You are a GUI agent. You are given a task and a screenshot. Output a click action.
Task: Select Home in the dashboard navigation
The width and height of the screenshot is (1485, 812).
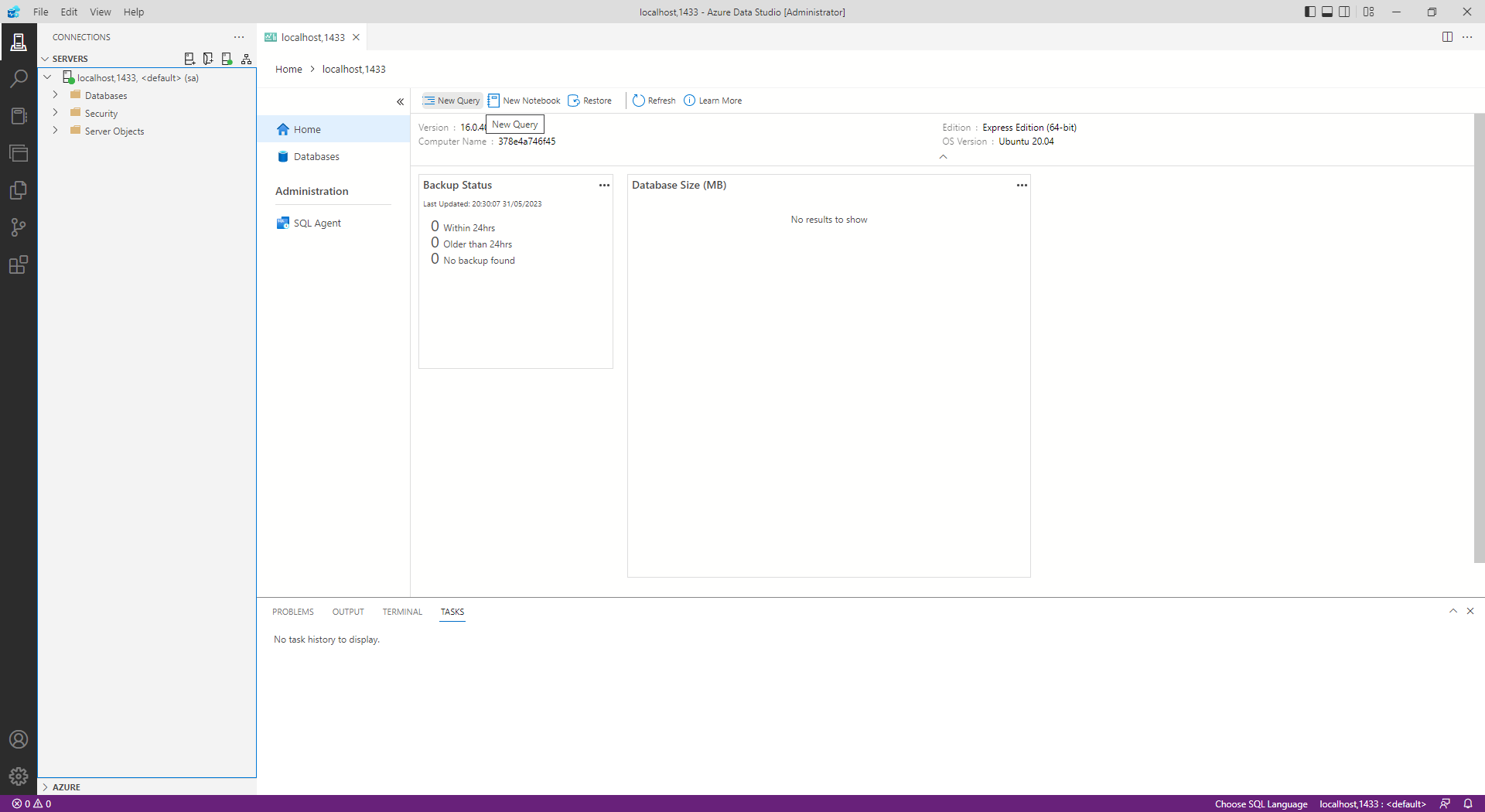[333, 129]
